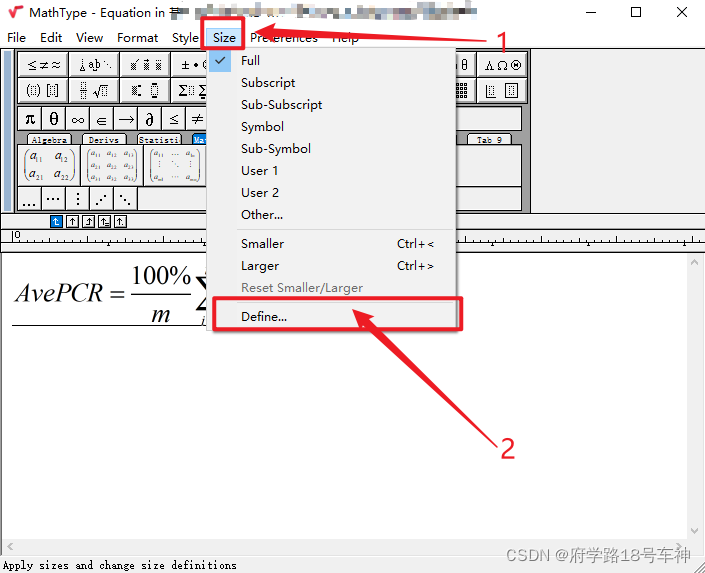Switch to the Statistics tab
The height and width of the screenshot is (573, 705).
(159, 139)
